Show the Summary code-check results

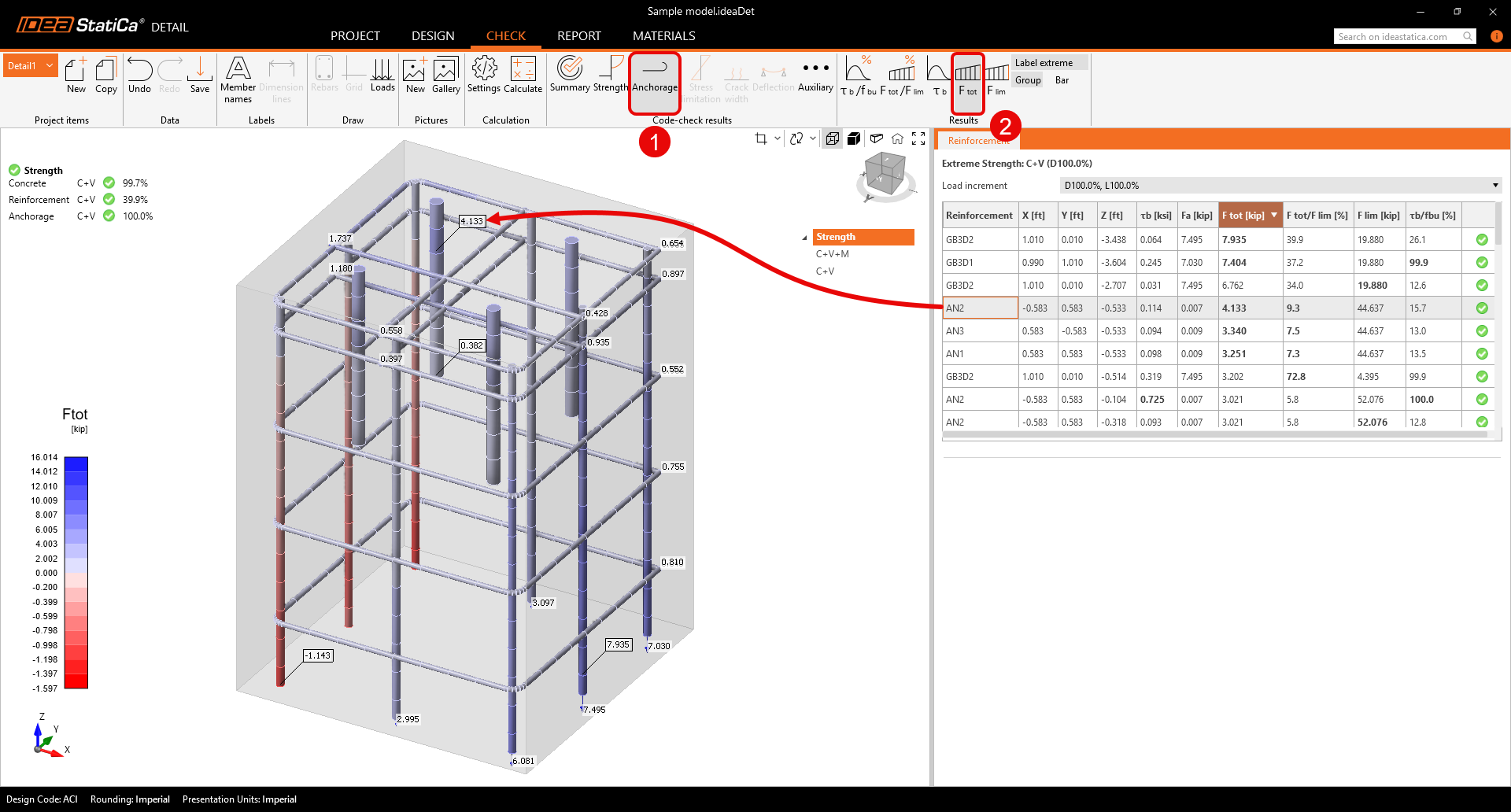(x=570, y=75)
